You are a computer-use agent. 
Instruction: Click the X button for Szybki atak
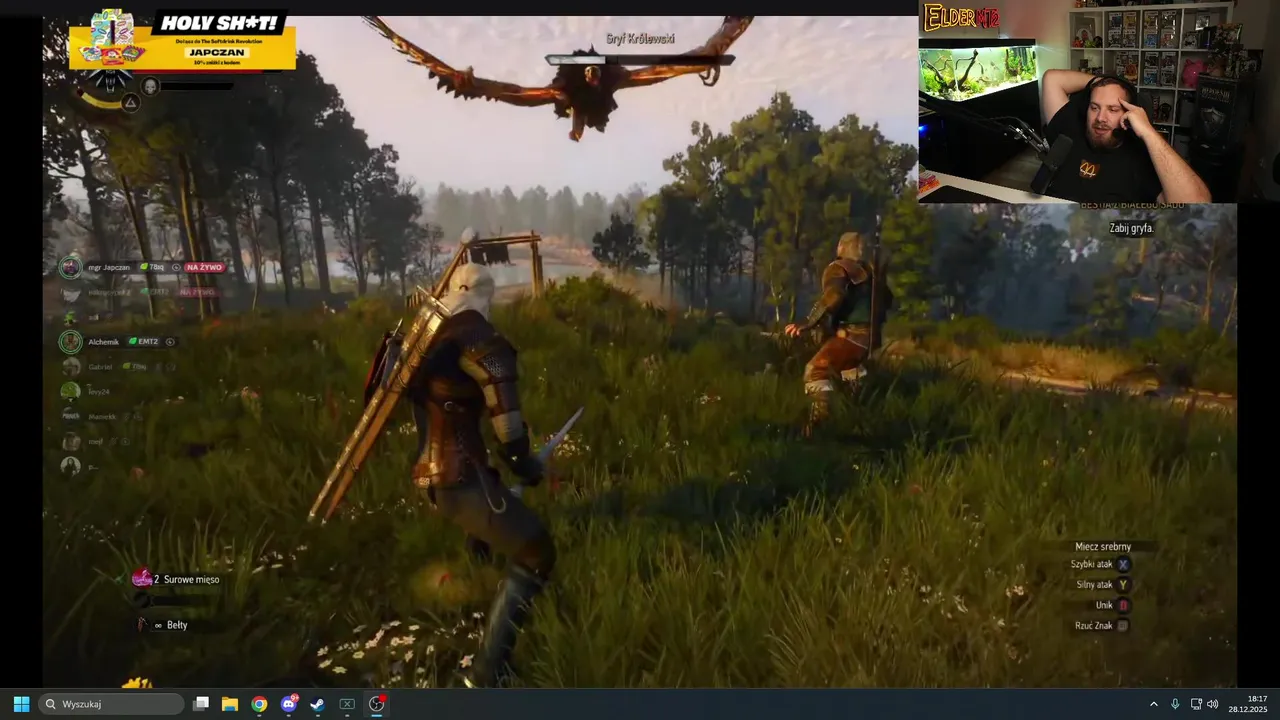tap(1123, 565)
